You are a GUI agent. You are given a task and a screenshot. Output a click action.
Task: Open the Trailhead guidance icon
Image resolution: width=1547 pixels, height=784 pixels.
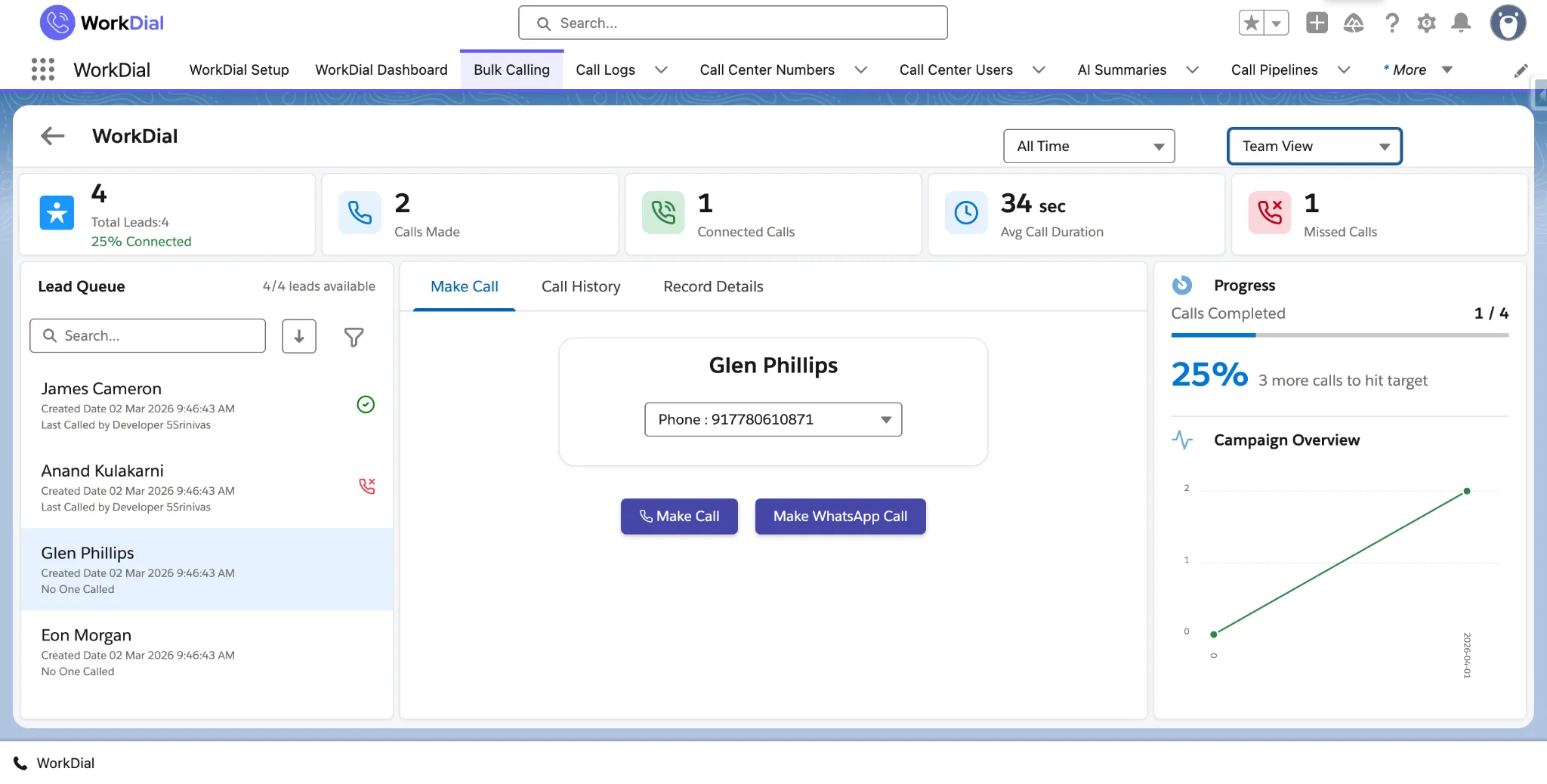pos(1354,23)
